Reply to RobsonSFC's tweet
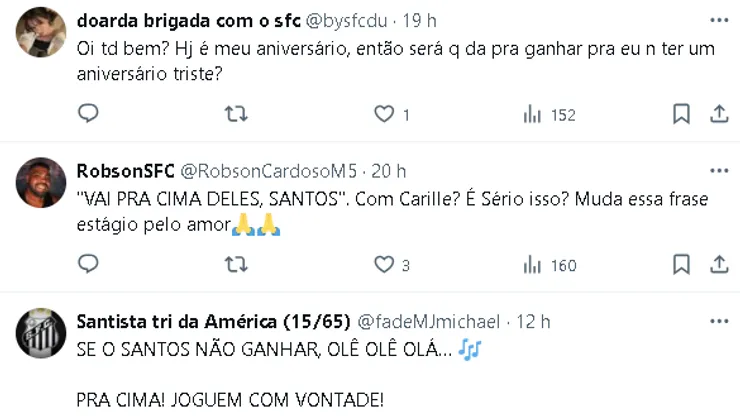740x416 pixels. tap(88, 264)
